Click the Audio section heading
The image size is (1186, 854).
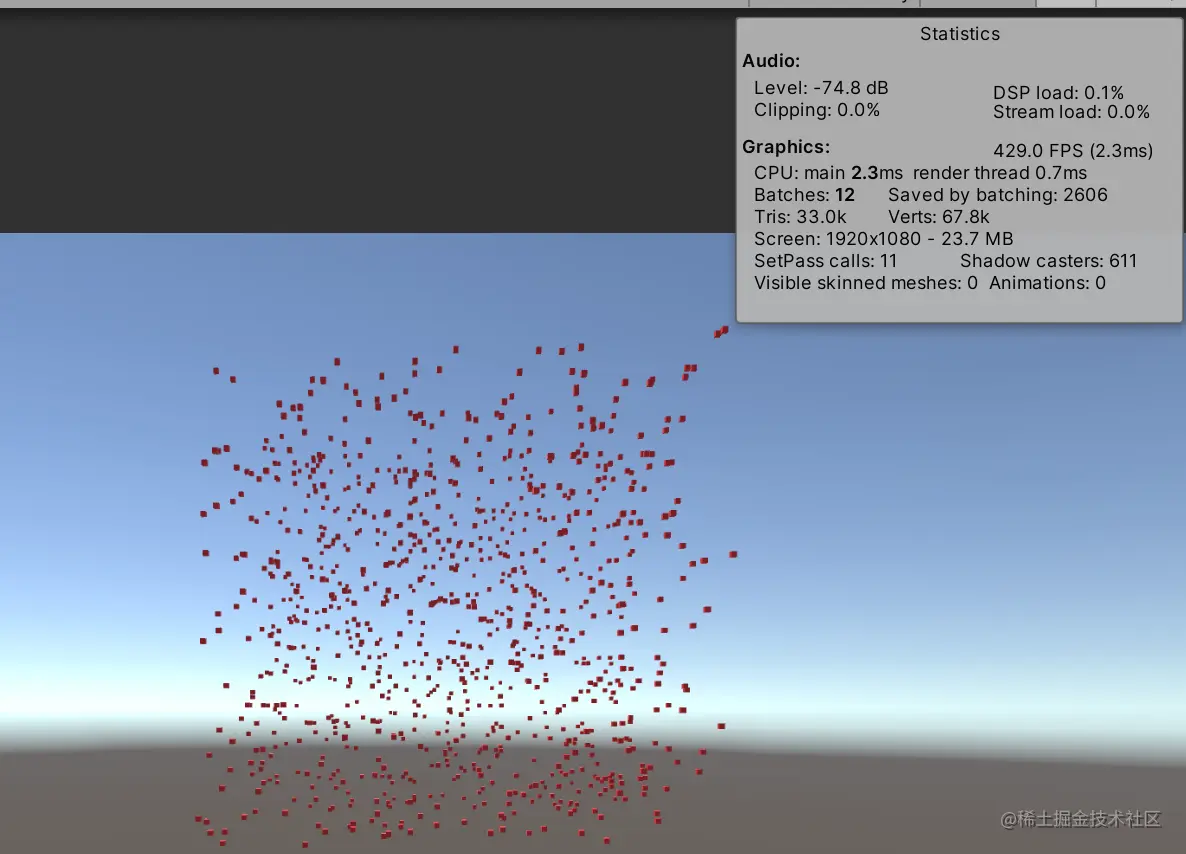(x=770, y=61)
